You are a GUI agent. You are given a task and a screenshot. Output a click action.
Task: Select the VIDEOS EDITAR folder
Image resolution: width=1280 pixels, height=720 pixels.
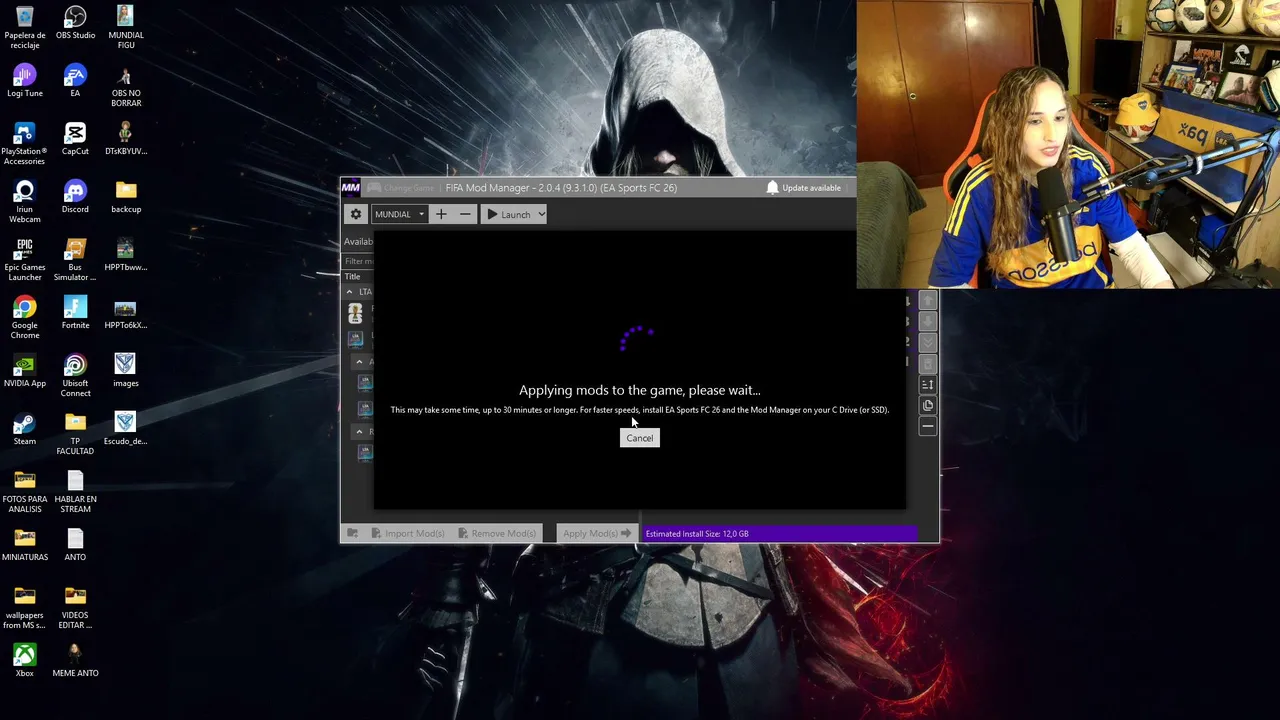(x=75, y=608)
